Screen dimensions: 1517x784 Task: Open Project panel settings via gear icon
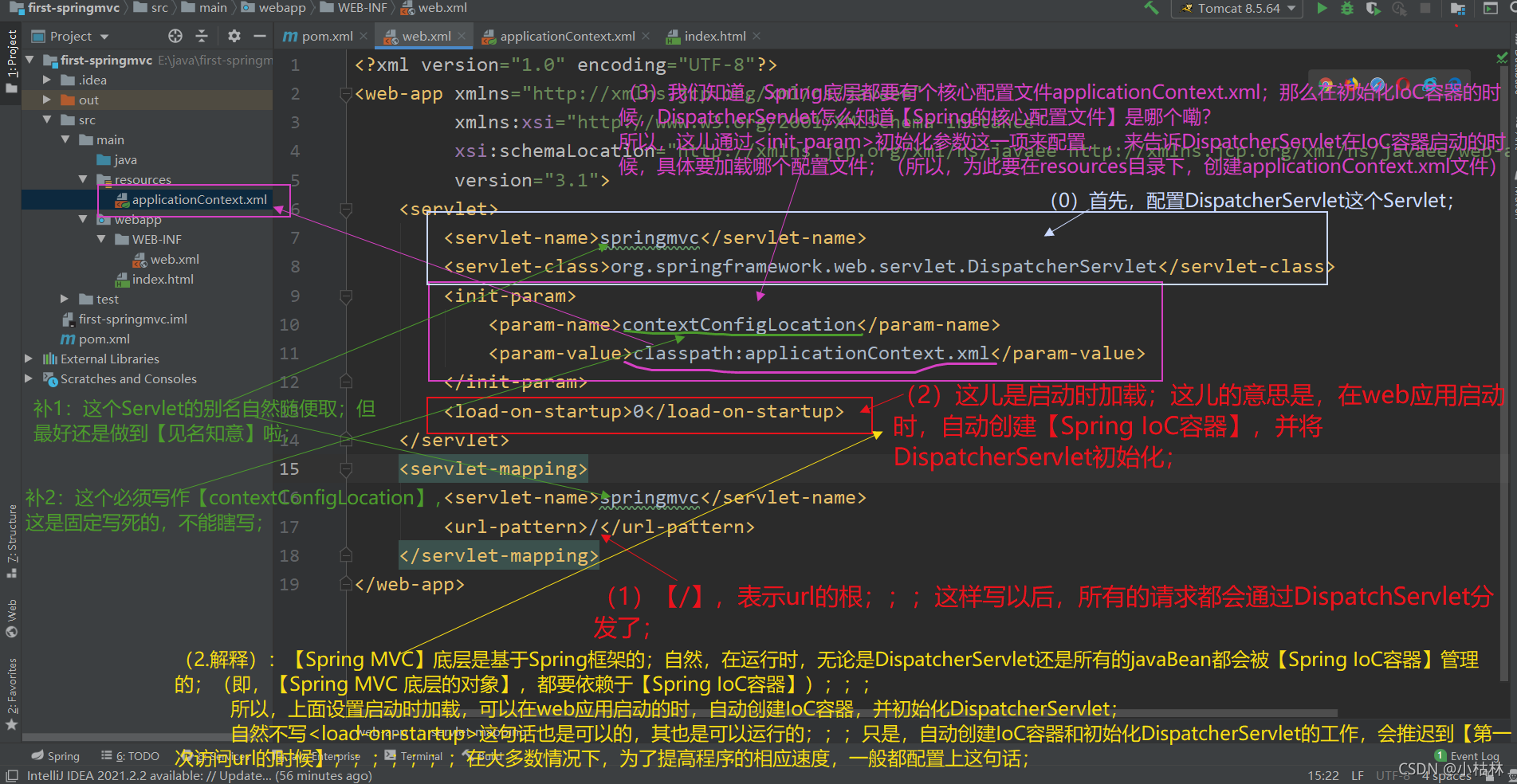coord(234,36)
